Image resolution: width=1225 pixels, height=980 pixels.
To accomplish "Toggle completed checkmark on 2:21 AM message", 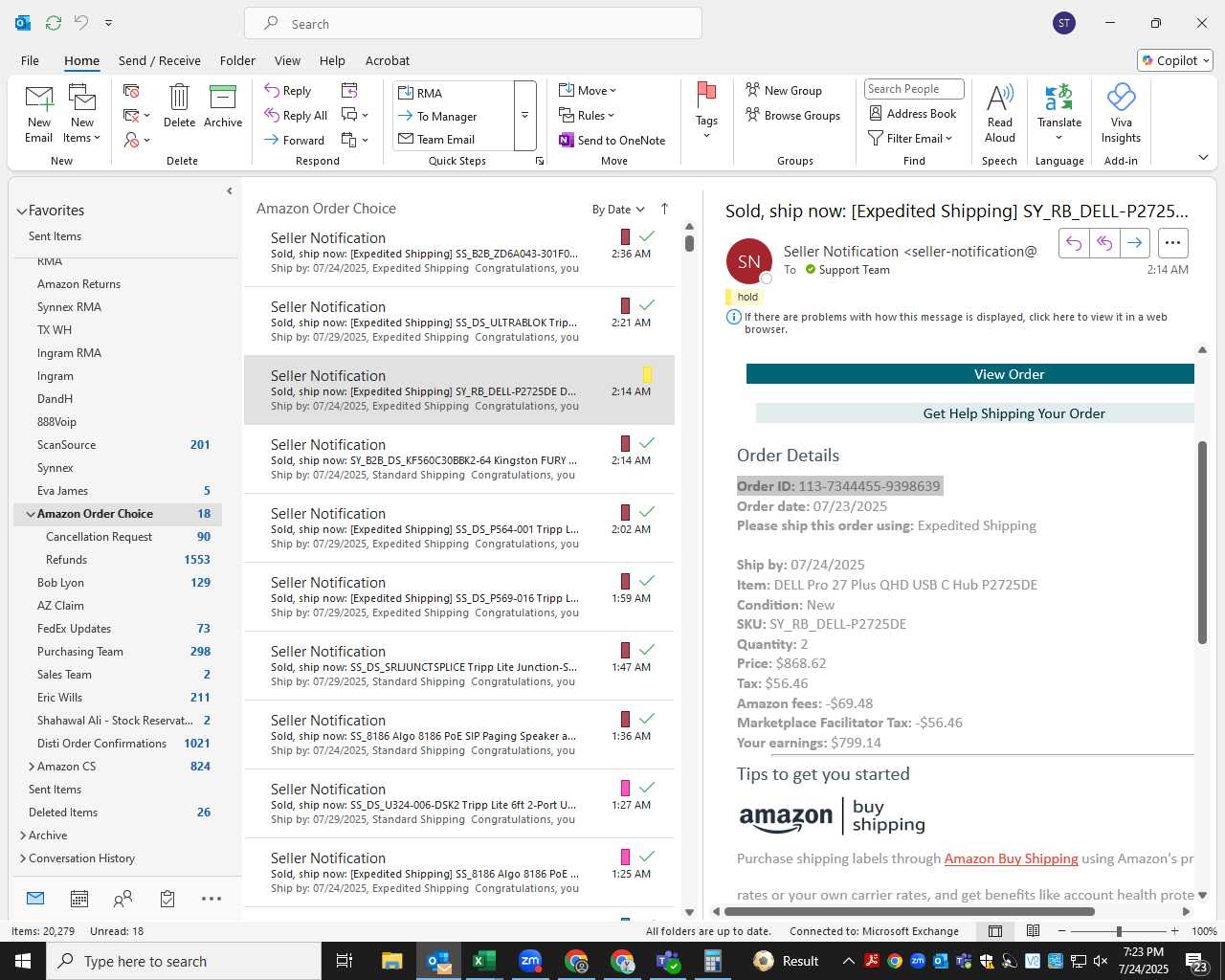I will (x=647, y=305).
